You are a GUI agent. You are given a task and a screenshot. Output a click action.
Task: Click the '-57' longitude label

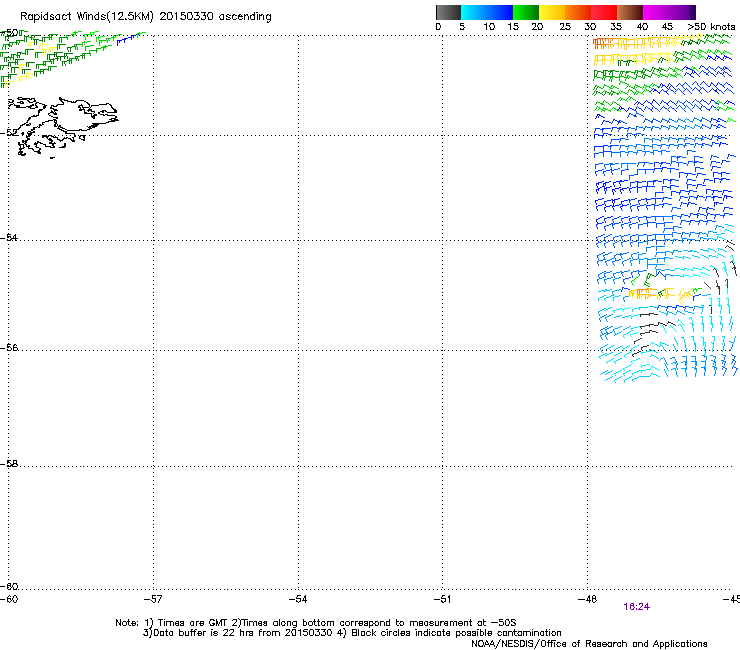(153, 599)
